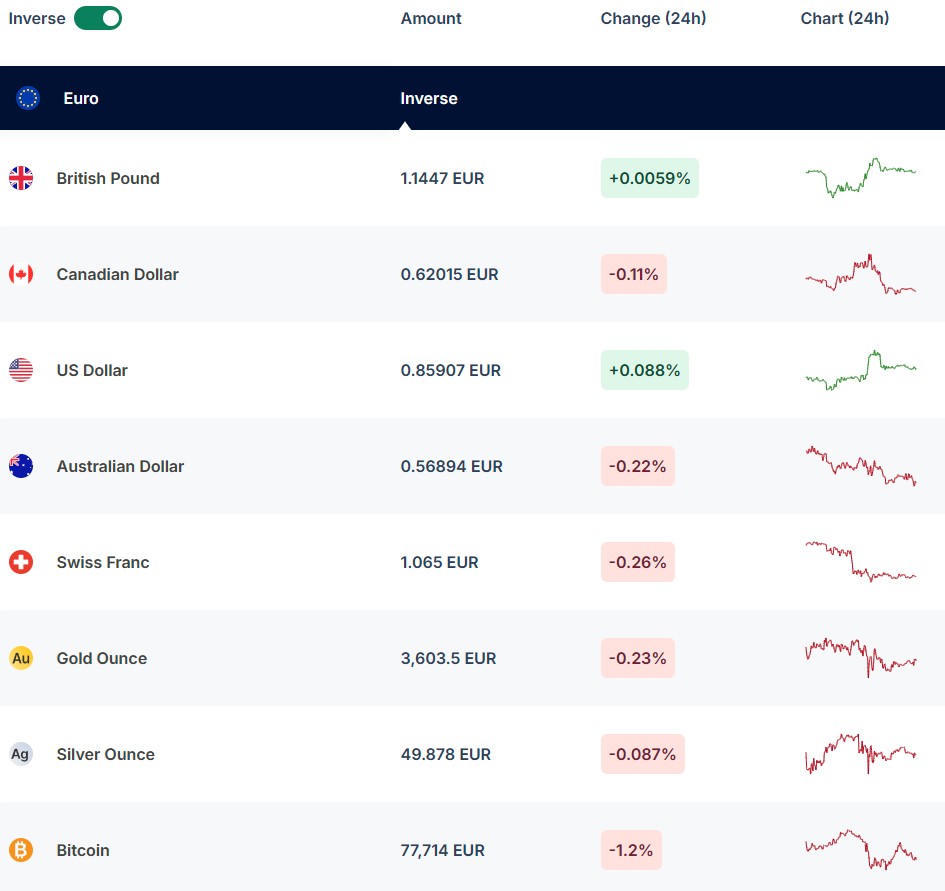Click the Euro flag icon

(x=28, y=98)
